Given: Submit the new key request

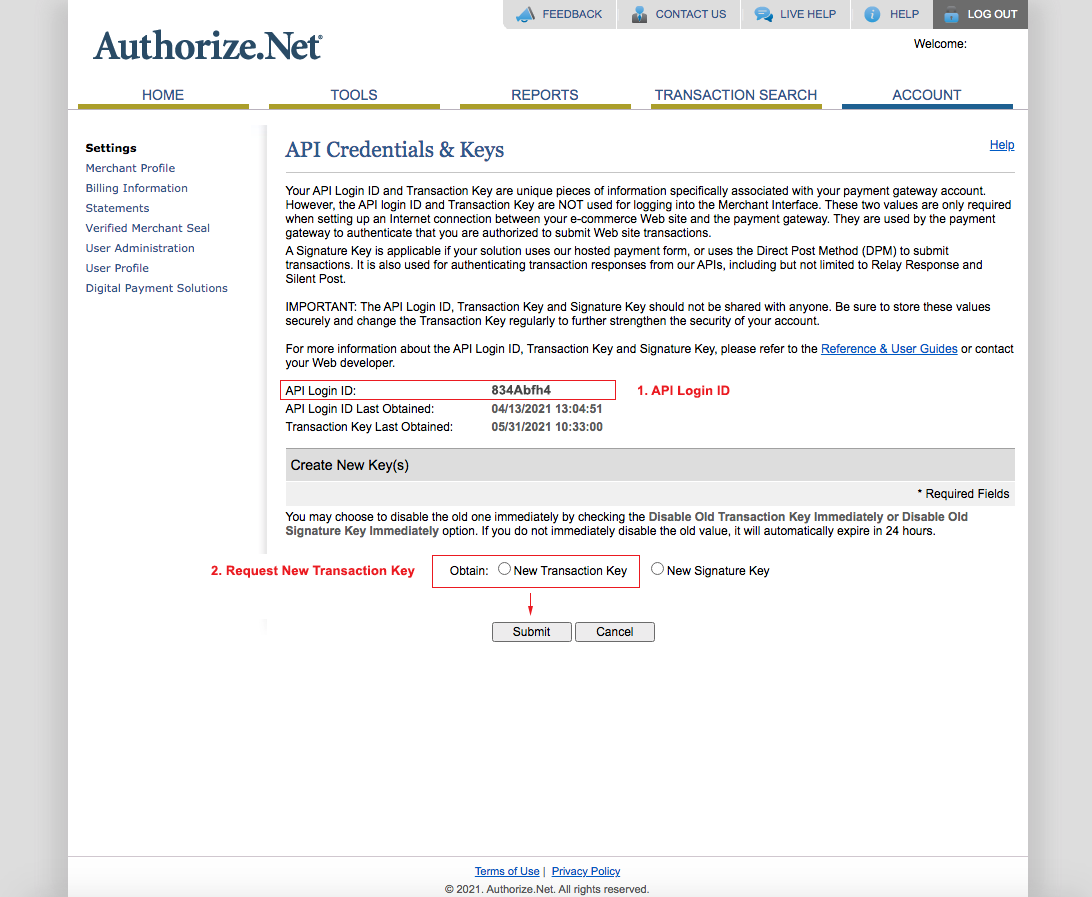Looking at the screenshot, I should [x=531, y=632].
